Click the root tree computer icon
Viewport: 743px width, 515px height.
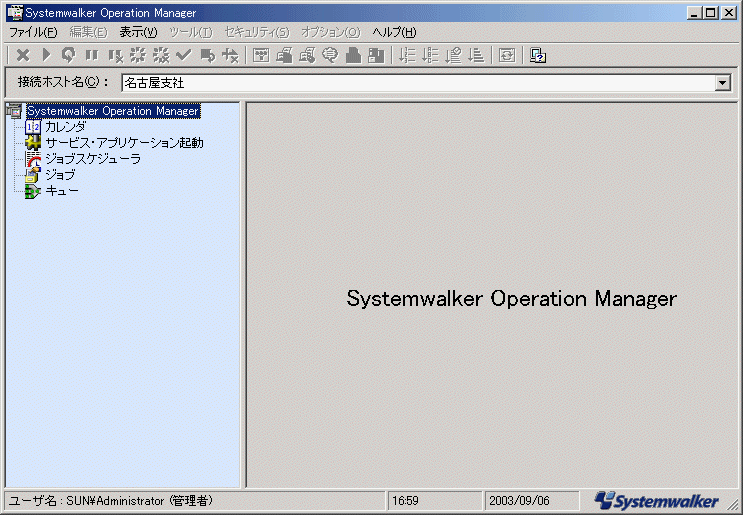[15, 111]
